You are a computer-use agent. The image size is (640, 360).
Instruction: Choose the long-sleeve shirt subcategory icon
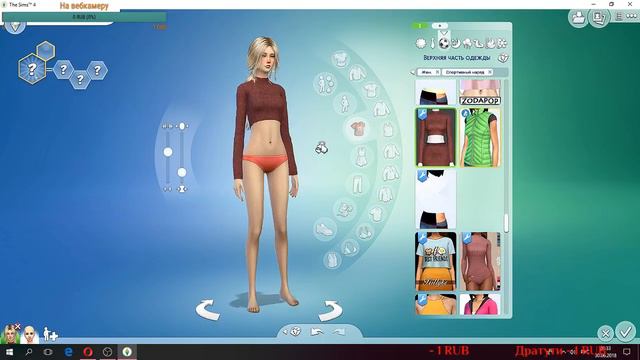[x=381, y=109]
